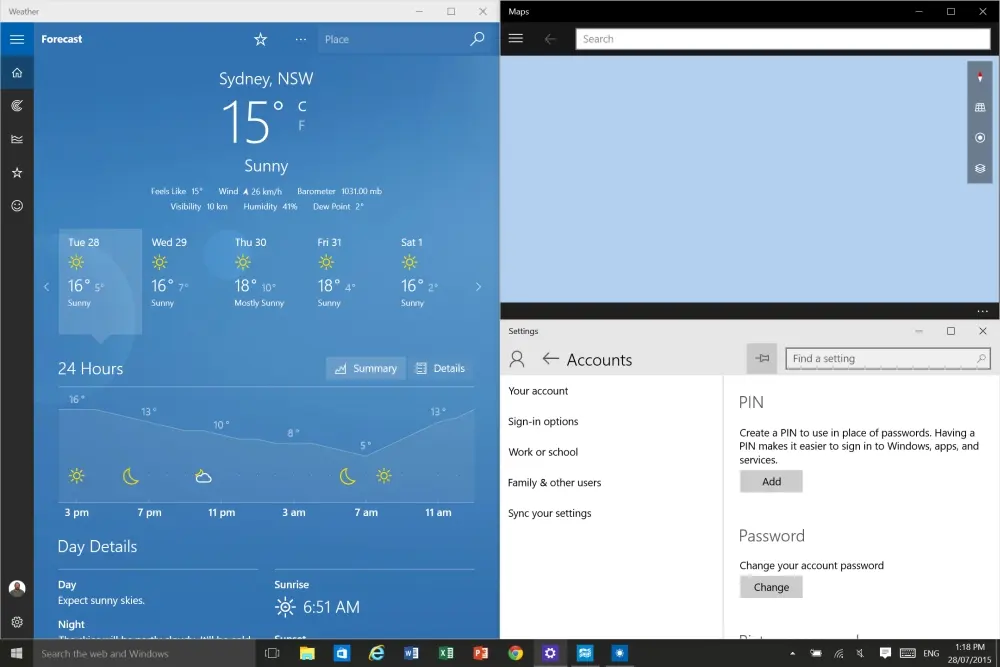
Task: Select the Fri 31 forecast day
Action: pos(350,281)
